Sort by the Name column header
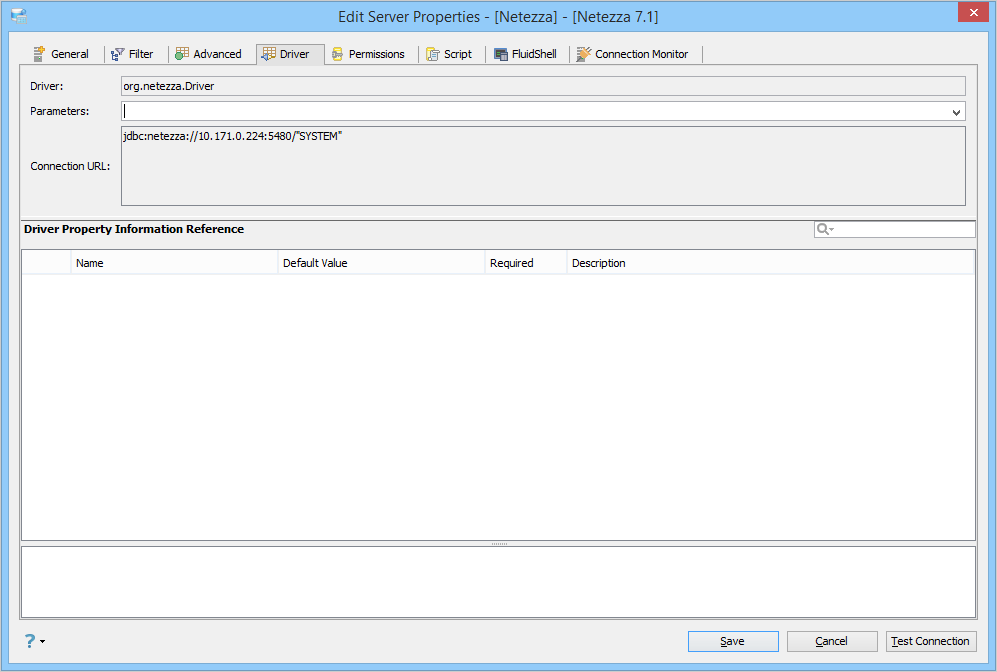 [x=174, y=263]
